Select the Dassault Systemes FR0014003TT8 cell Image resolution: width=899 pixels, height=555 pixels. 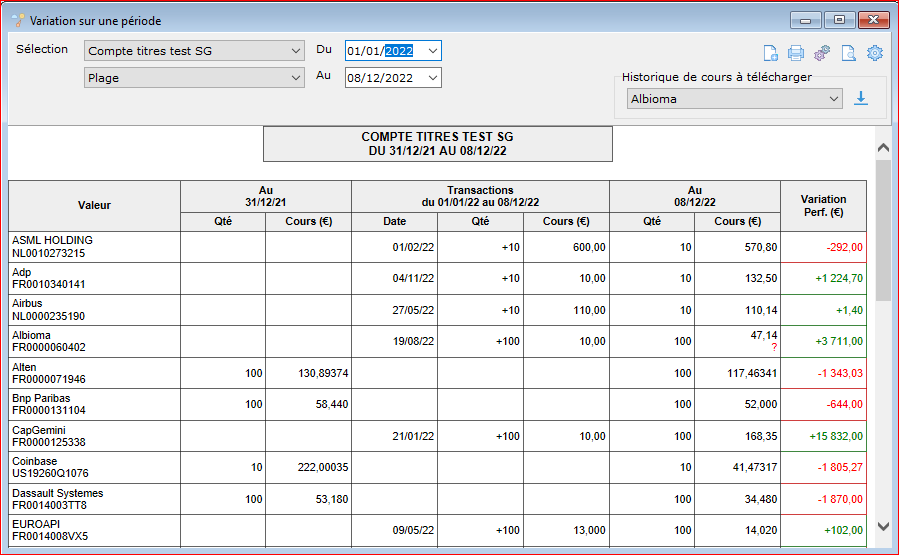pyautogui.click(x=95, y=499)
